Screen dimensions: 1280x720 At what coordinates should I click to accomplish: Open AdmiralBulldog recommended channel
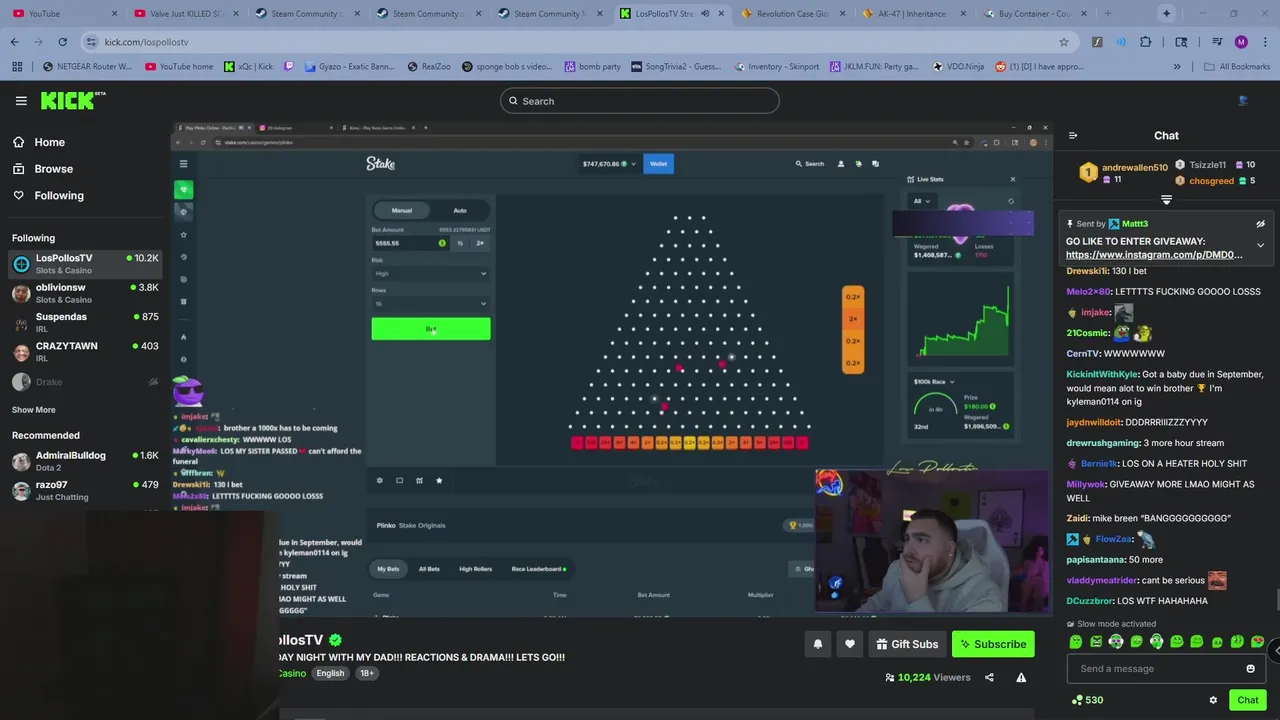coord(85,461)
